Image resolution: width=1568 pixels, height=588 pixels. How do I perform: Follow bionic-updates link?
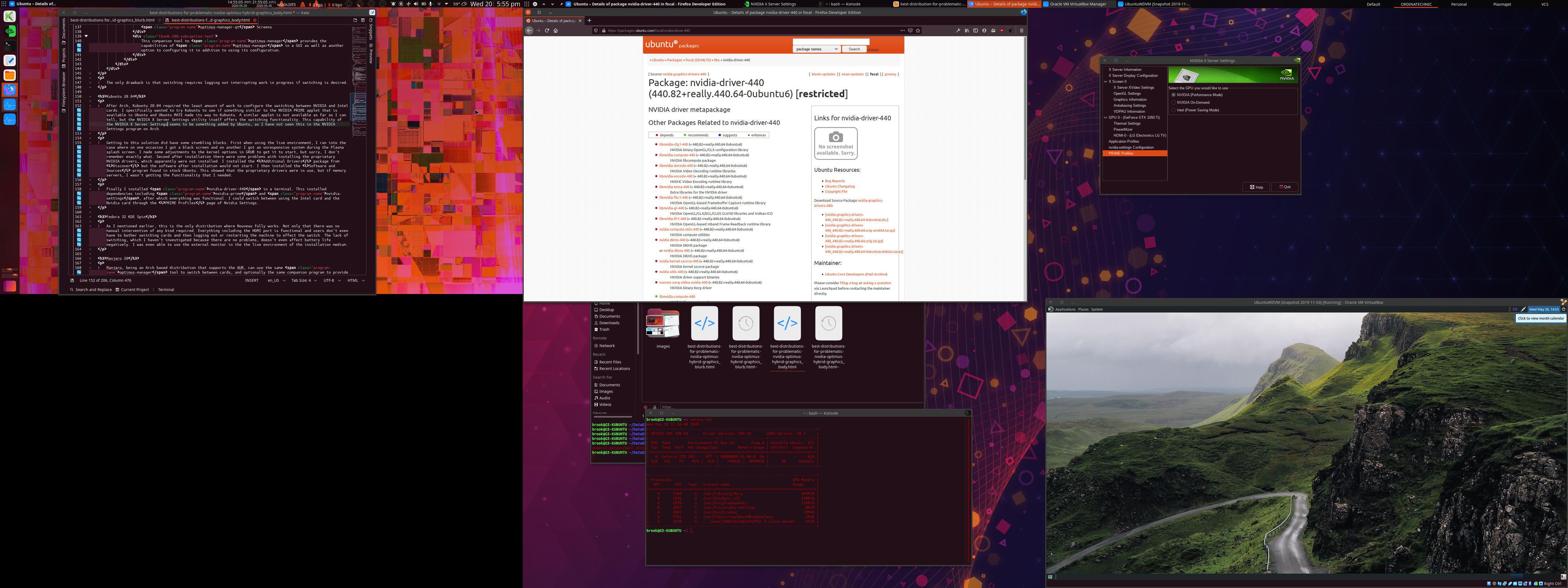(823, 74)
